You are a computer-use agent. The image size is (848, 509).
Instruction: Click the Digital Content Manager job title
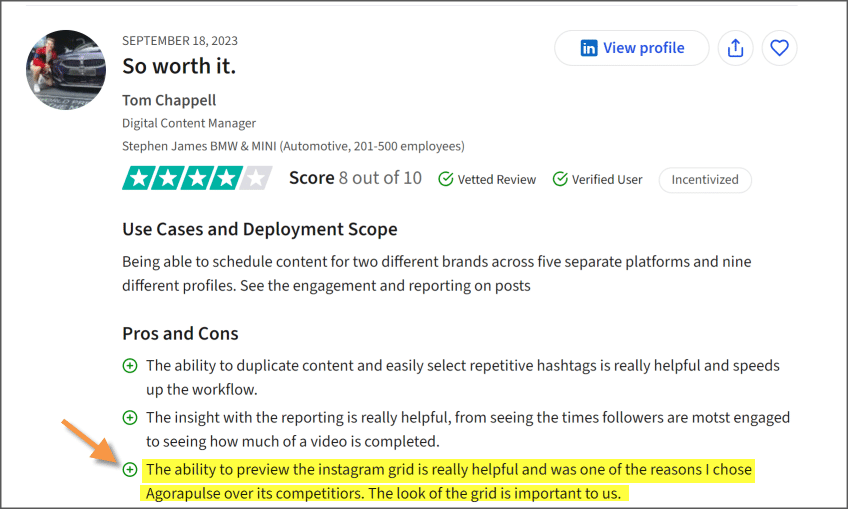[x=189, y=123]
